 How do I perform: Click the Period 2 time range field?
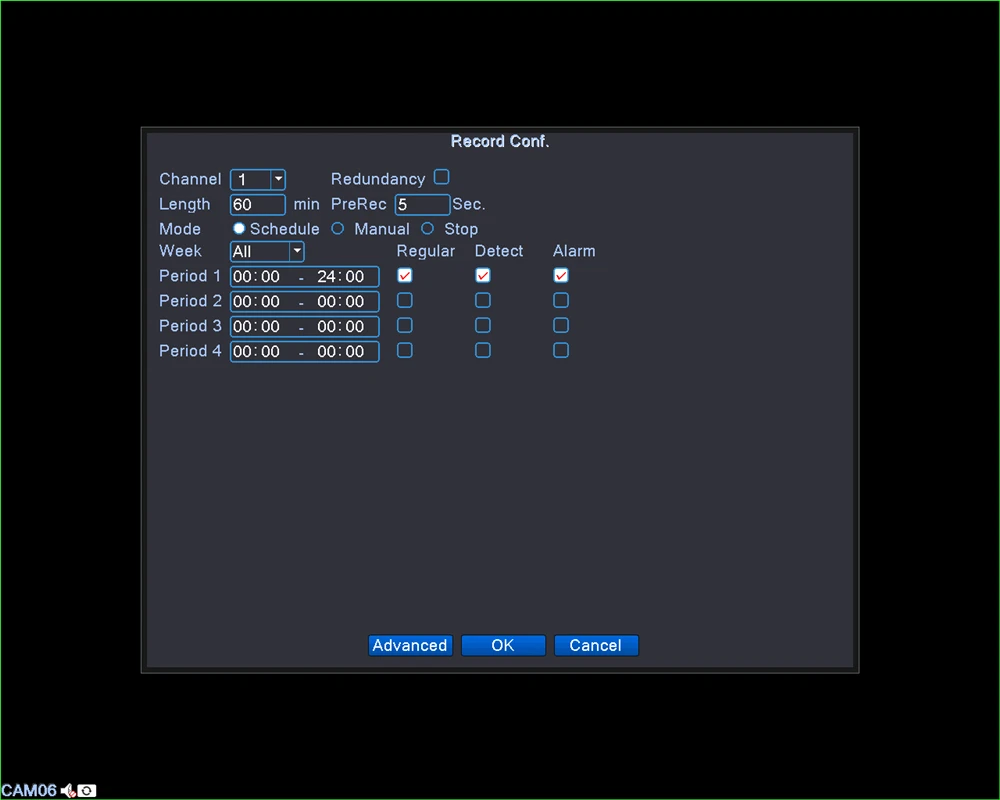click(305, 301)
